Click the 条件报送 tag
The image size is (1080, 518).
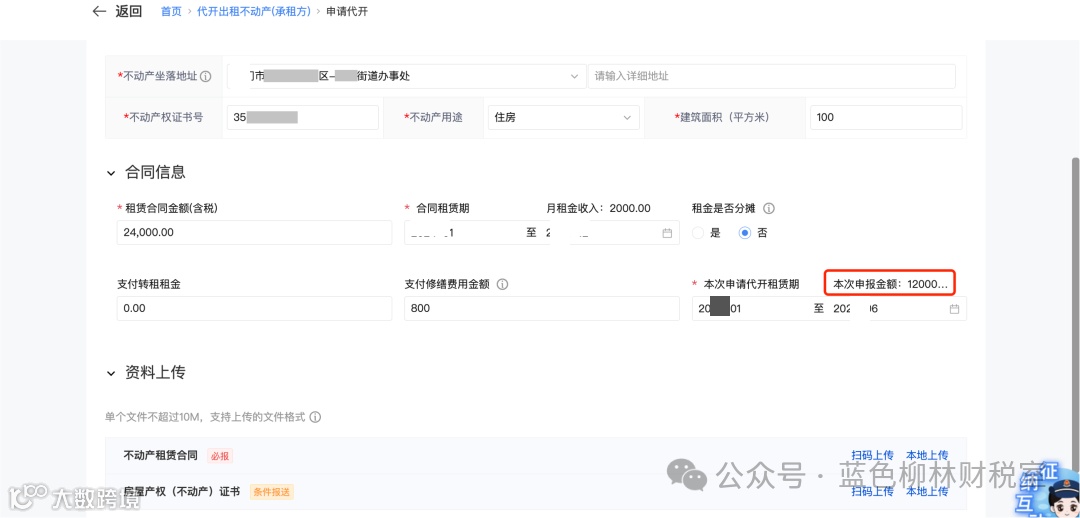click(x=272, y=492)
